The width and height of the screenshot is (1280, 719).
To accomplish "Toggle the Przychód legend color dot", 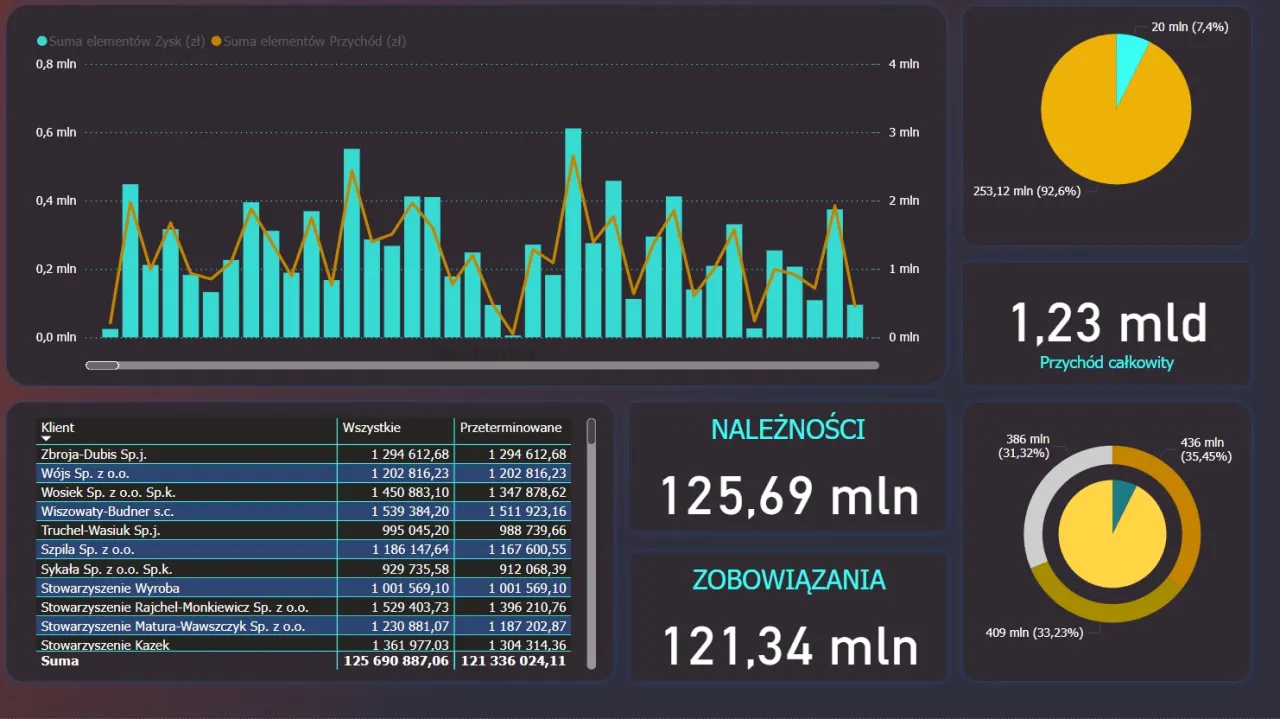I will coord(217,41).
